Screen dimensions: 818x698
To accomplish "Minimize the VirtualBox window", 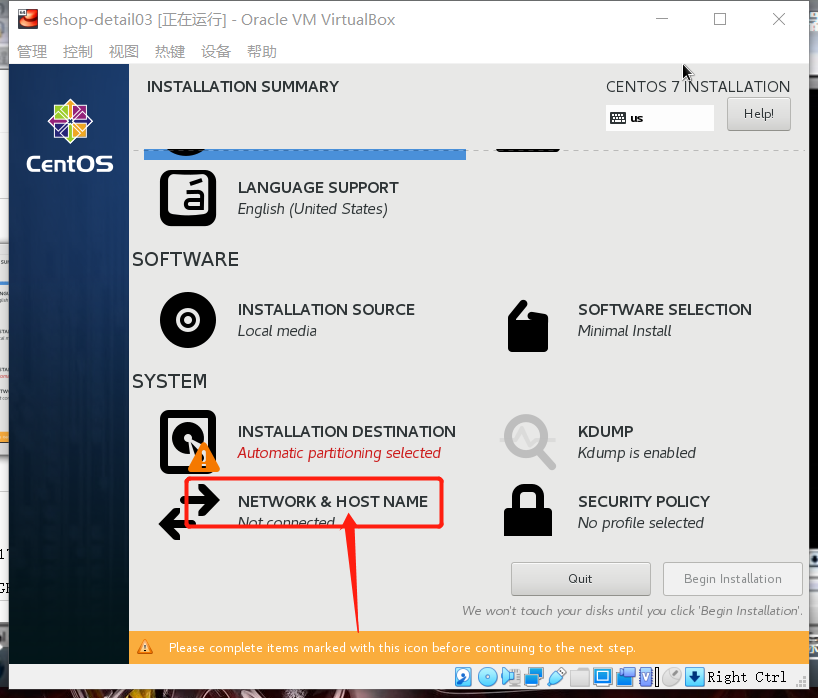I will [x=662, y=19].
